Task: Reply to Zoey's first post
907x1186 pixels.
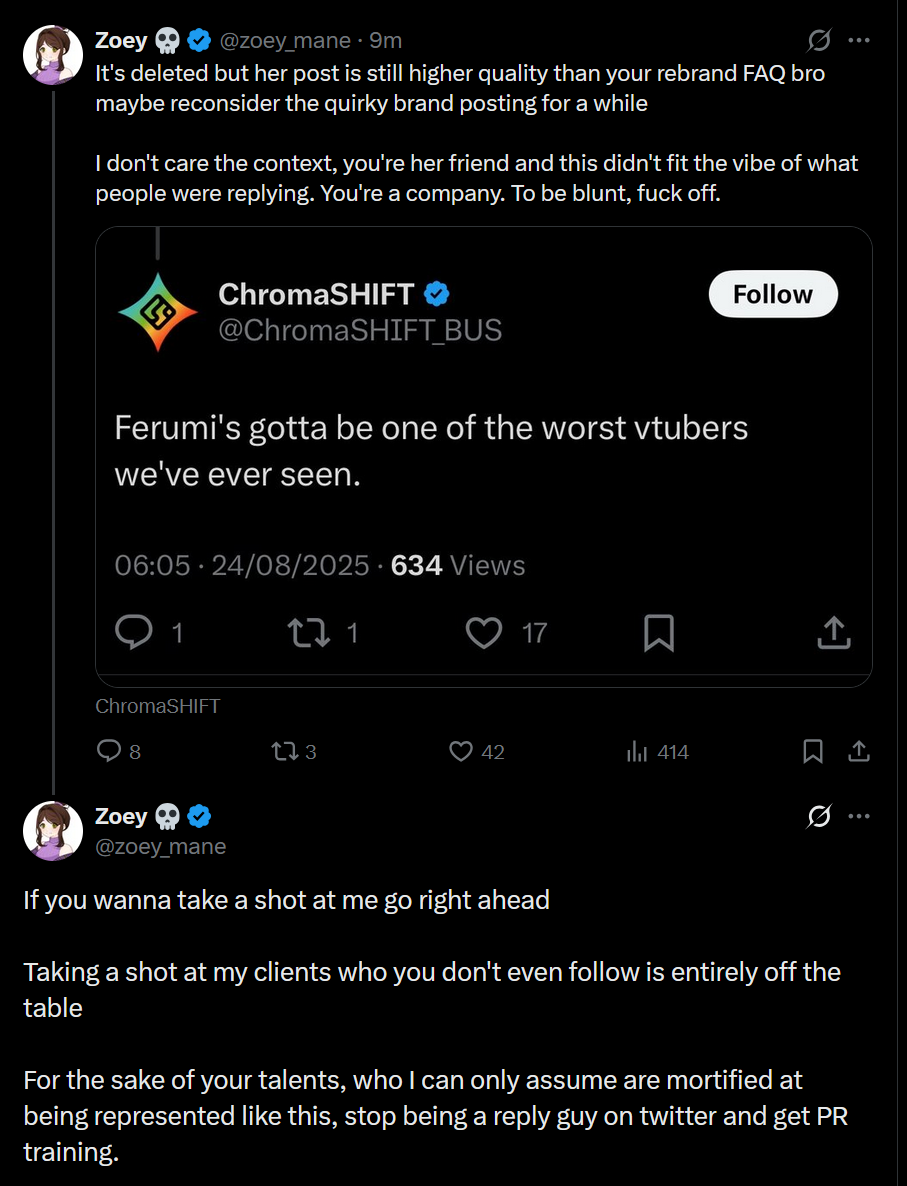Action: (x=108, y=751)
